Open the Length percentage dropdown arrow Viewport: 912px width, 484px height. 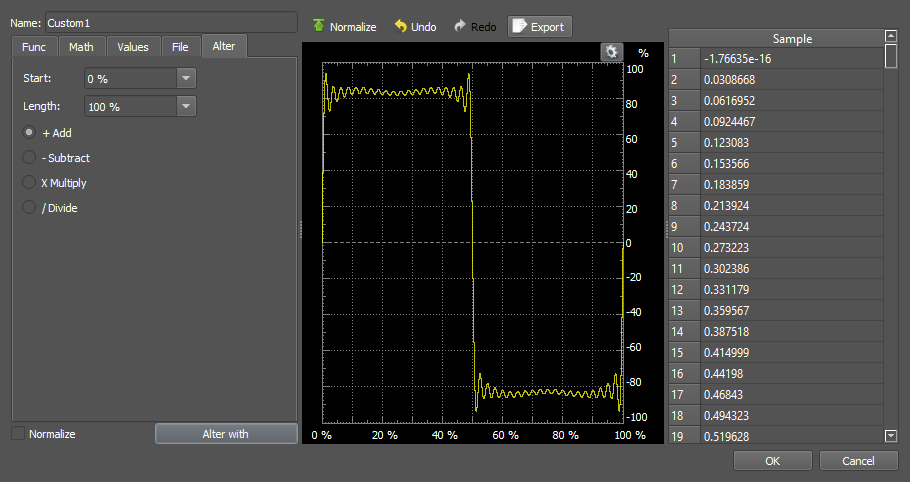click(186, 106)
